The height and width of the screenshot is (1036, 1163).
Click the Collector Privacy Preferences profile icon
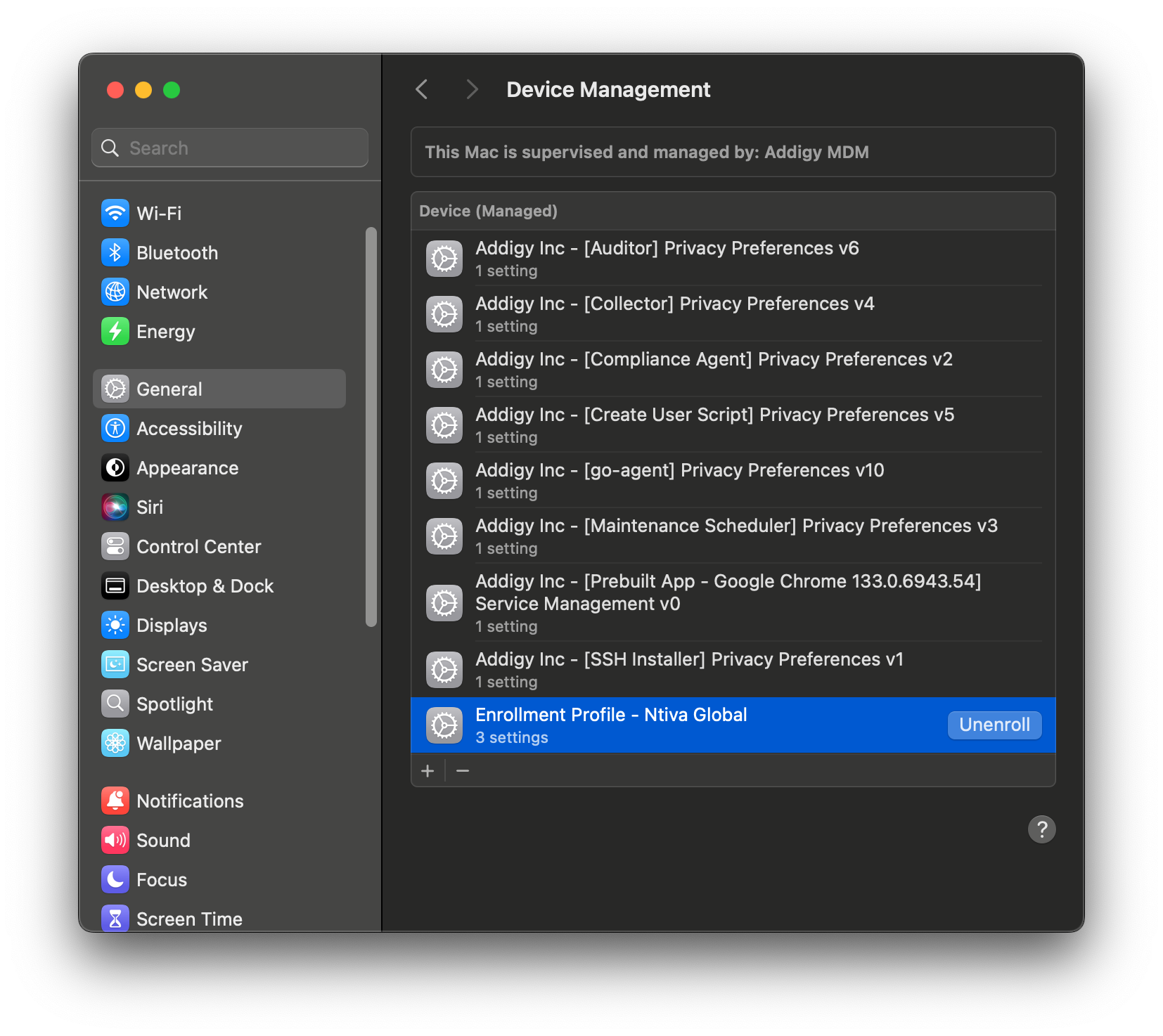point(444,314)
